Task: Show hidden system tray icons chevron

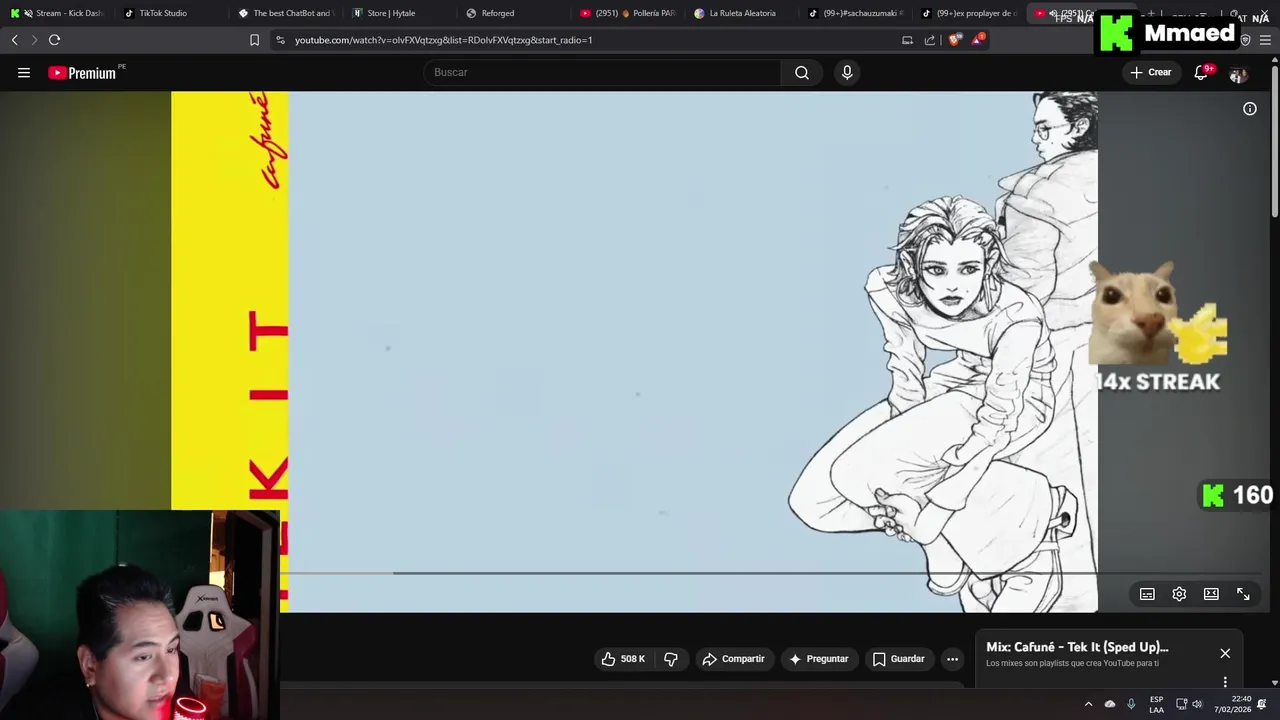Action: (1088, 704)
